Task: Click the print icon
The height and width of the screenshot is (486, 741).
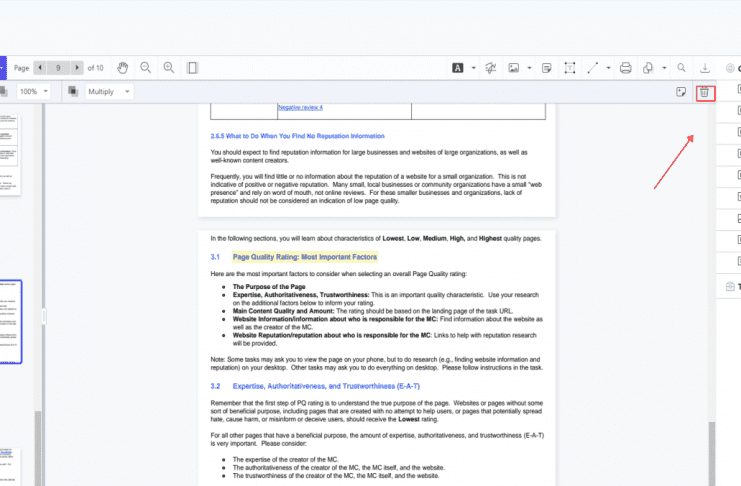Action: pyautogui.click(x=626, y=68)
